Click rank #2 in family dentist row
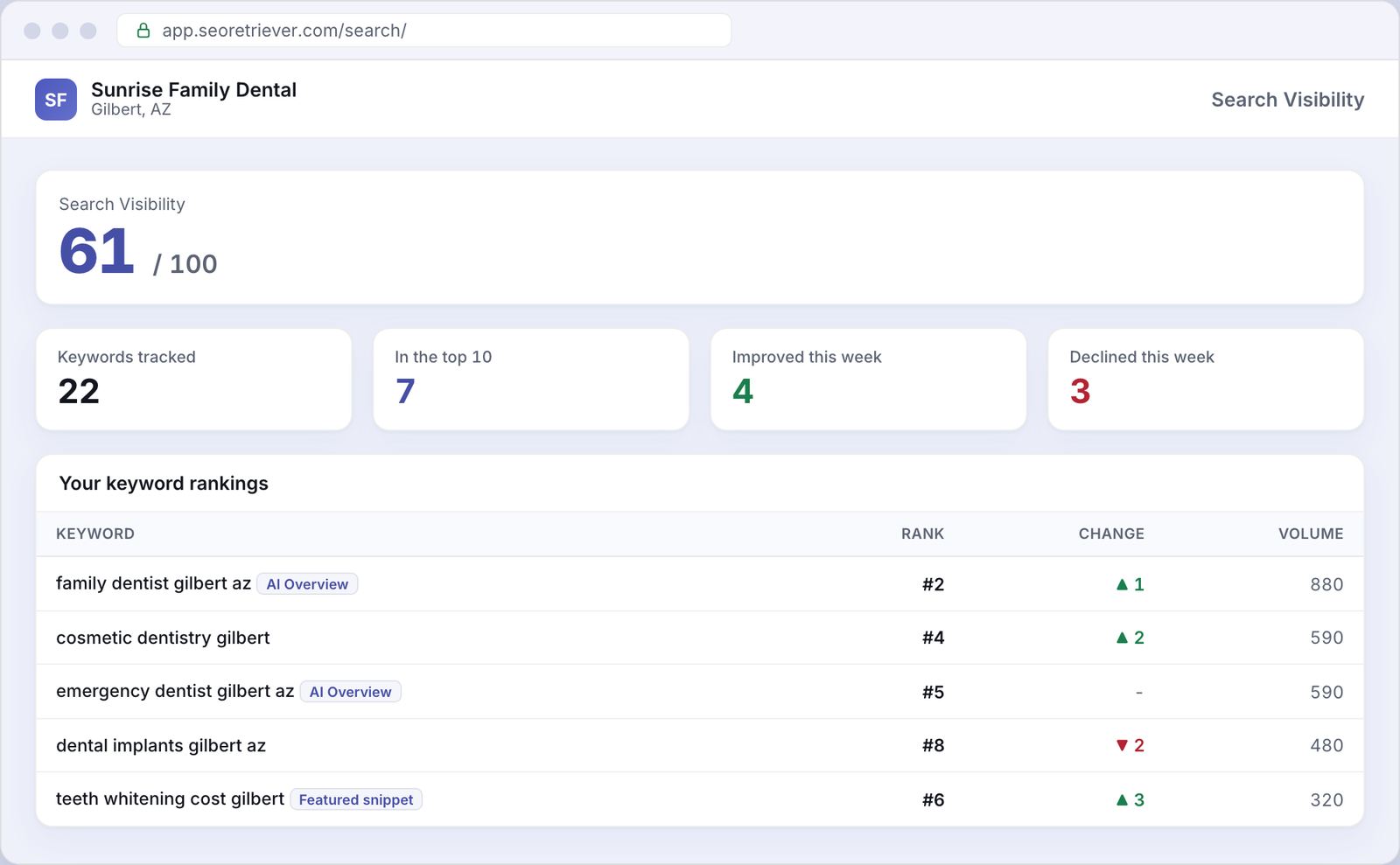Viewport: 1400px width, 865px height. 933,584
